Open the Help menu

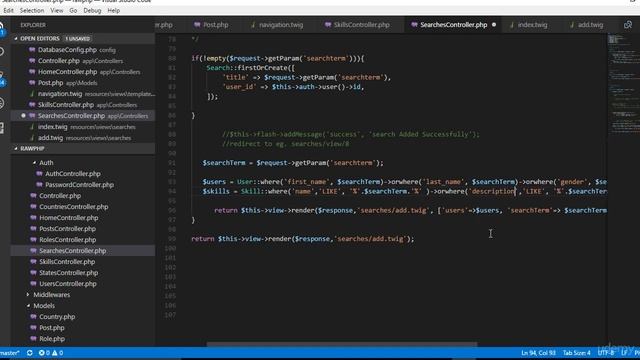(113, 11)
